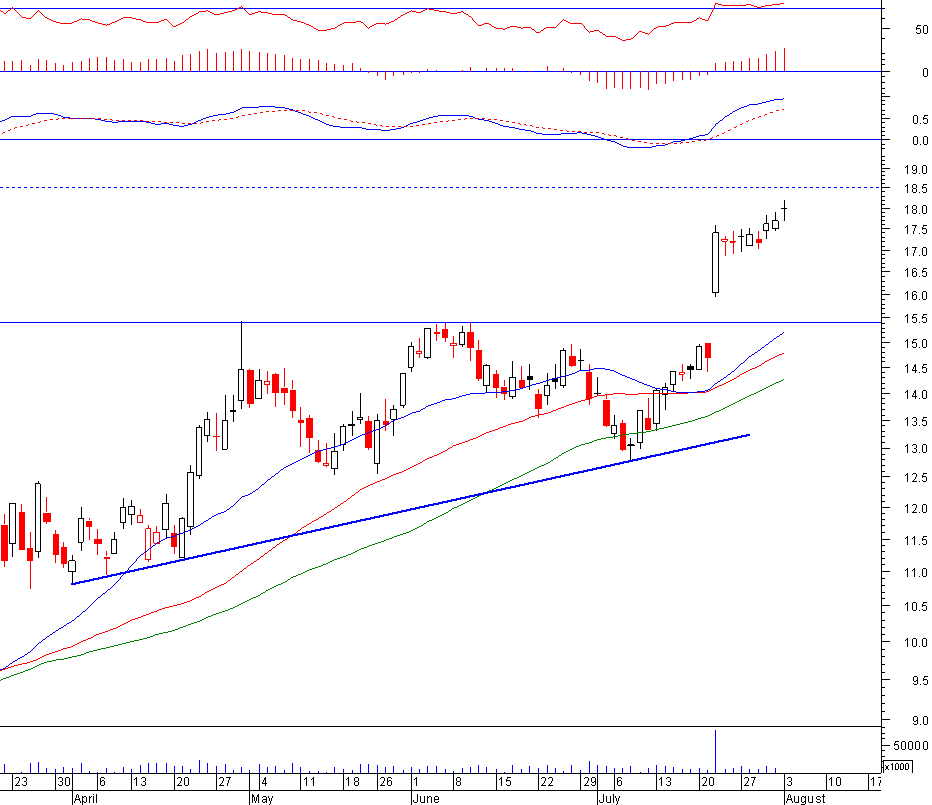Click the 15.5 price axis label
The width and height of the screenshot is (932, 805).
point(916,319)
